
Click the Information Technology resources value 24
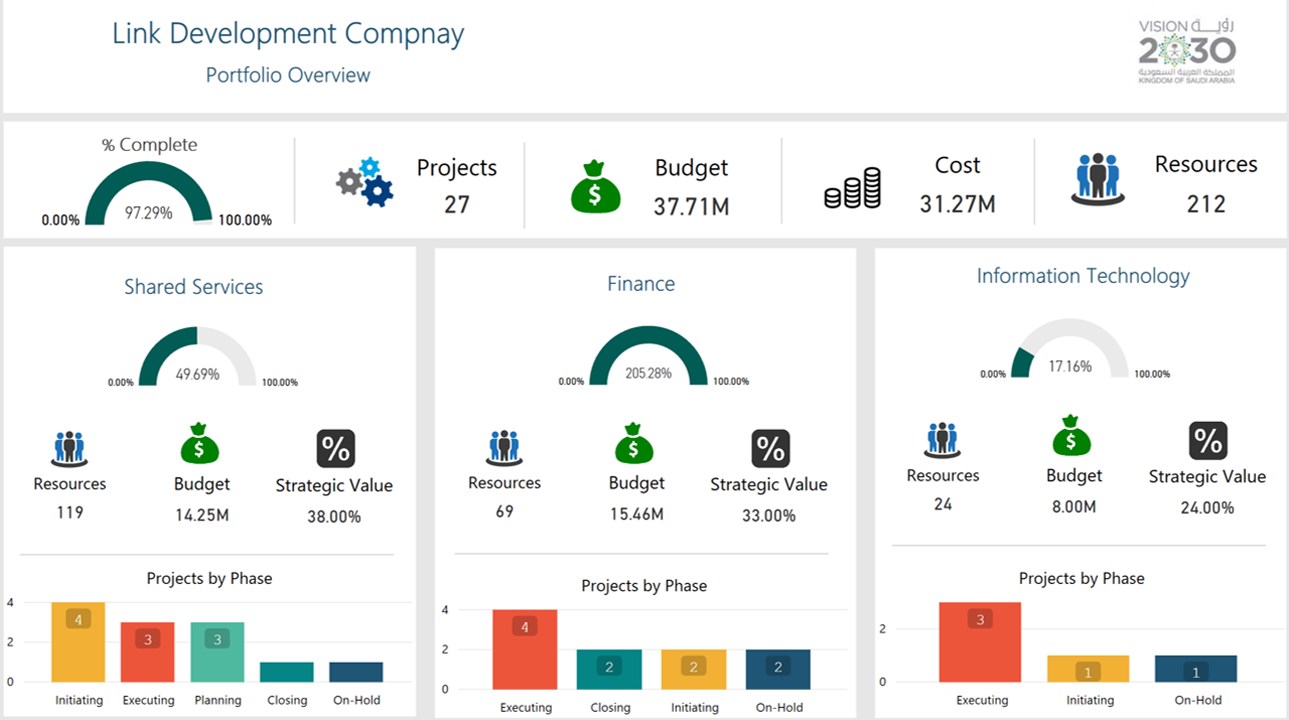pyautogui.click(x=943, y=504)
